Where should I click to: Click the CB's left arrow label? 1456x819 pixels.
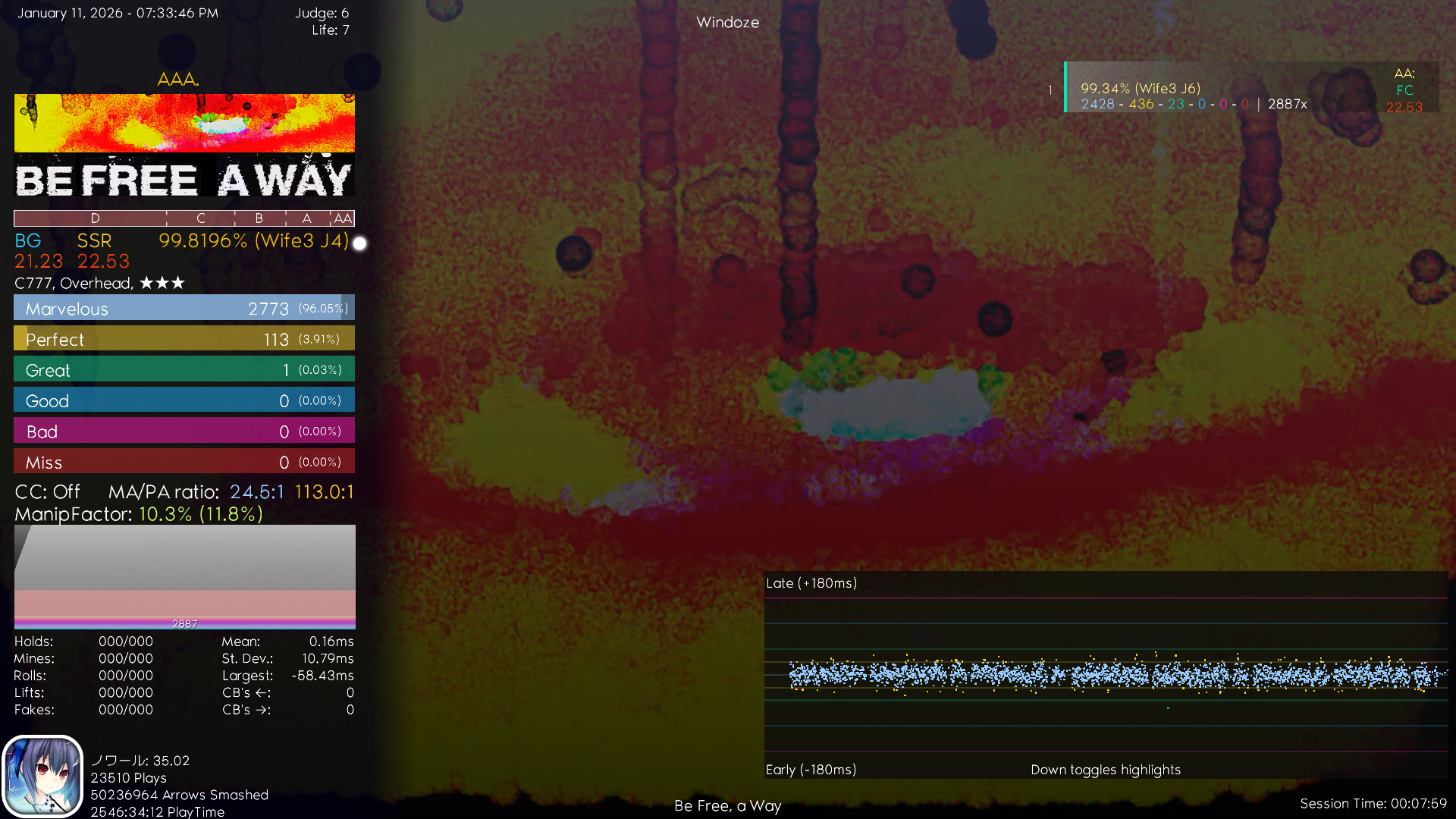coord(246,693)
